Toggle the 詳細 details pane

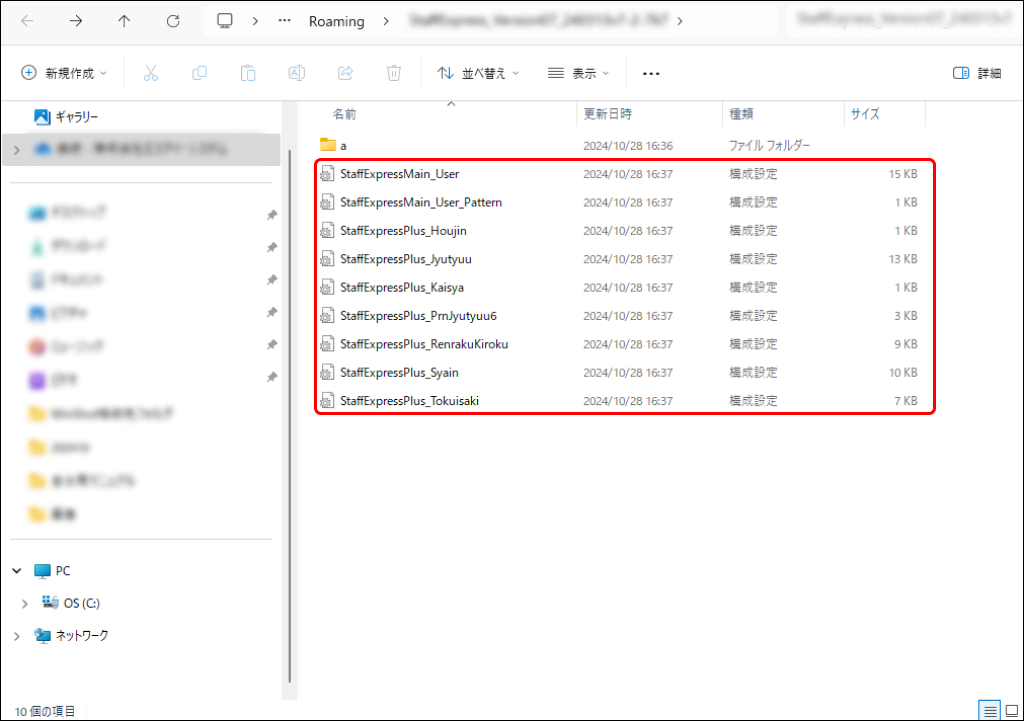(x=977, y=73)
